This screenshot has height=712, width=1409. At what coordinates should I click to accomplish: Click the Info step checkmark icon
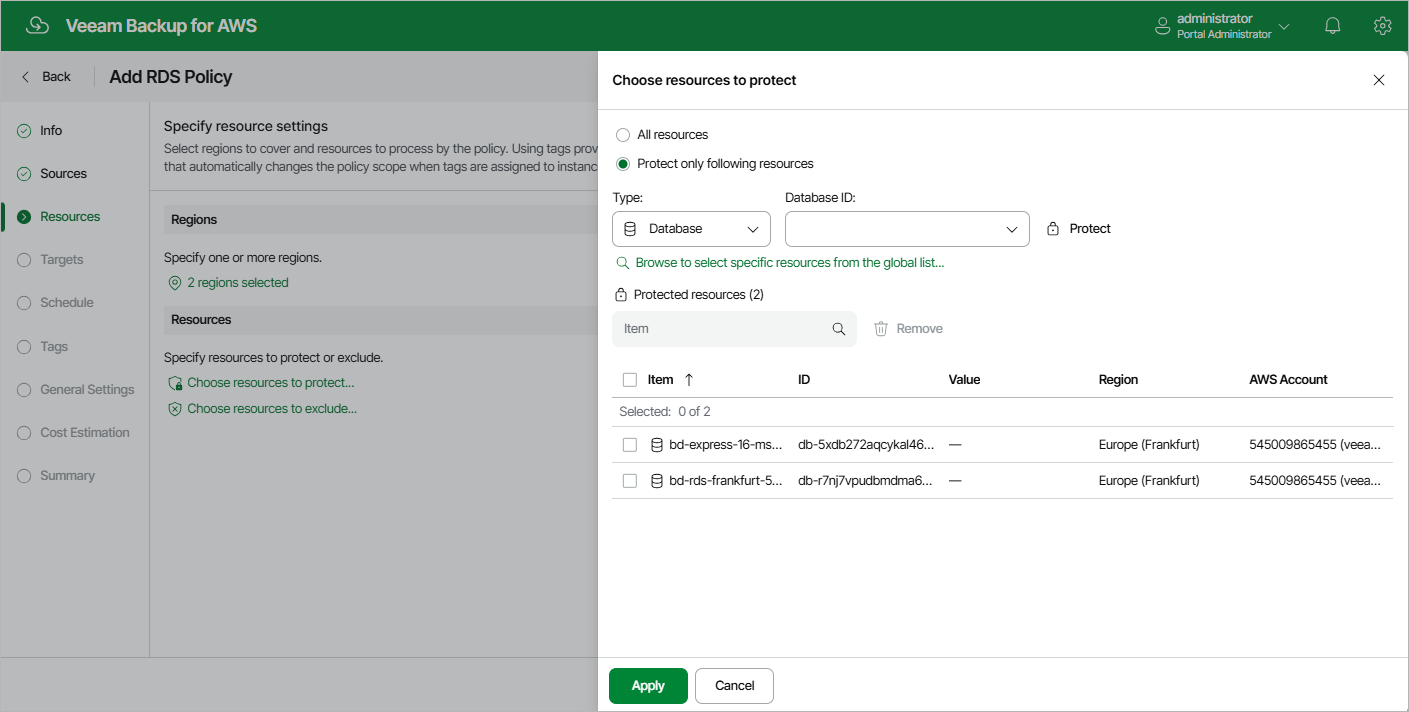[x=24, y=131]
